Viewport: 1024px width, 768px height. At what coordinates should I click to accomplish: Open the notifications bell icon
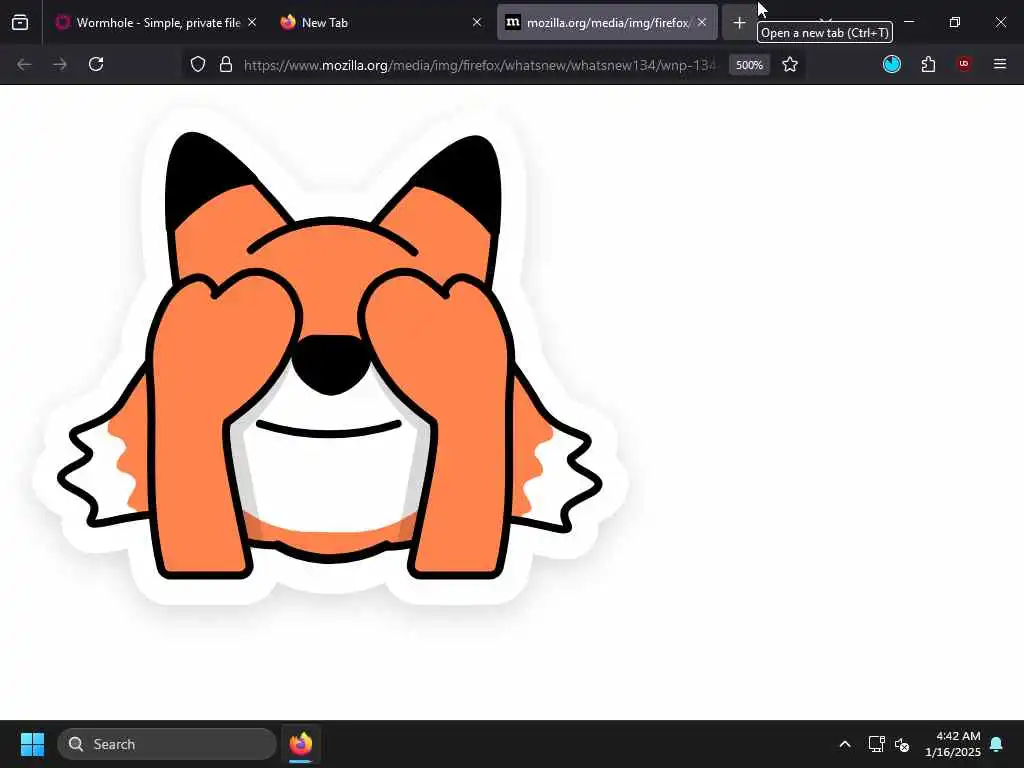pos(997,744)
